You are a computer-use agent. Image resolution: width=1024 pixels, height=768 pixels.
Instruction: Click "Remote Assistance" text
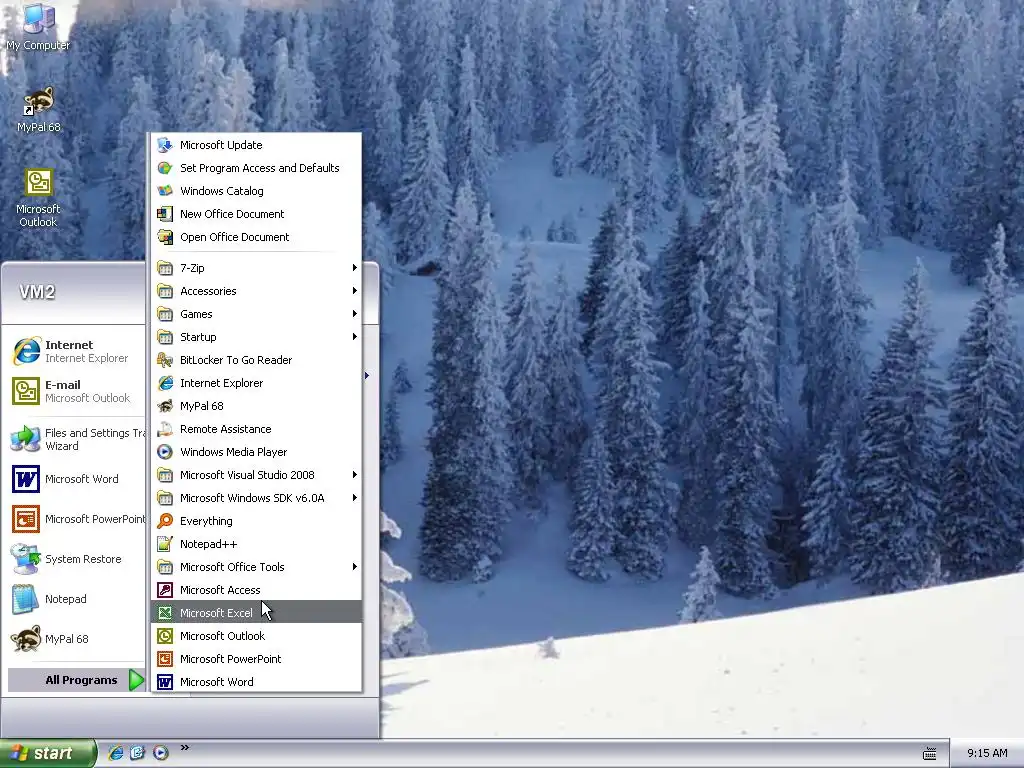click(225, 429)
